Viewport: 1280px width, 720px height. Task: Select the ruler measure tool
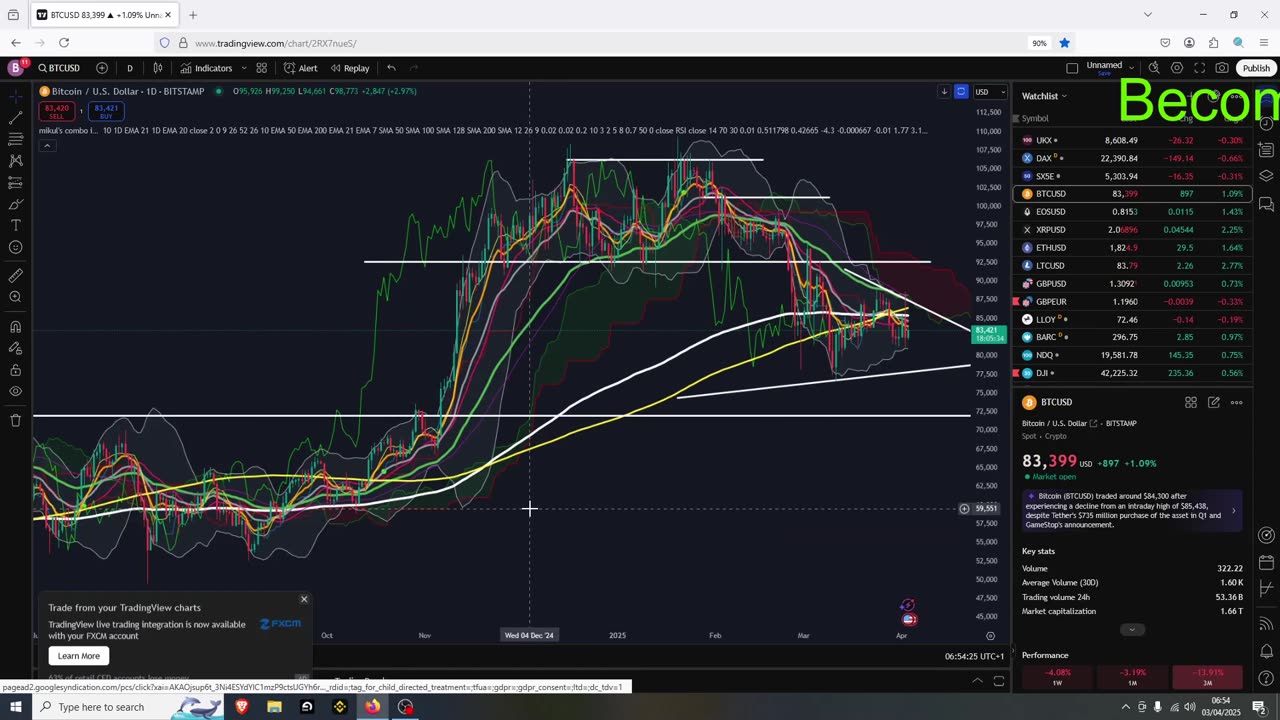[x=15, y=276]
